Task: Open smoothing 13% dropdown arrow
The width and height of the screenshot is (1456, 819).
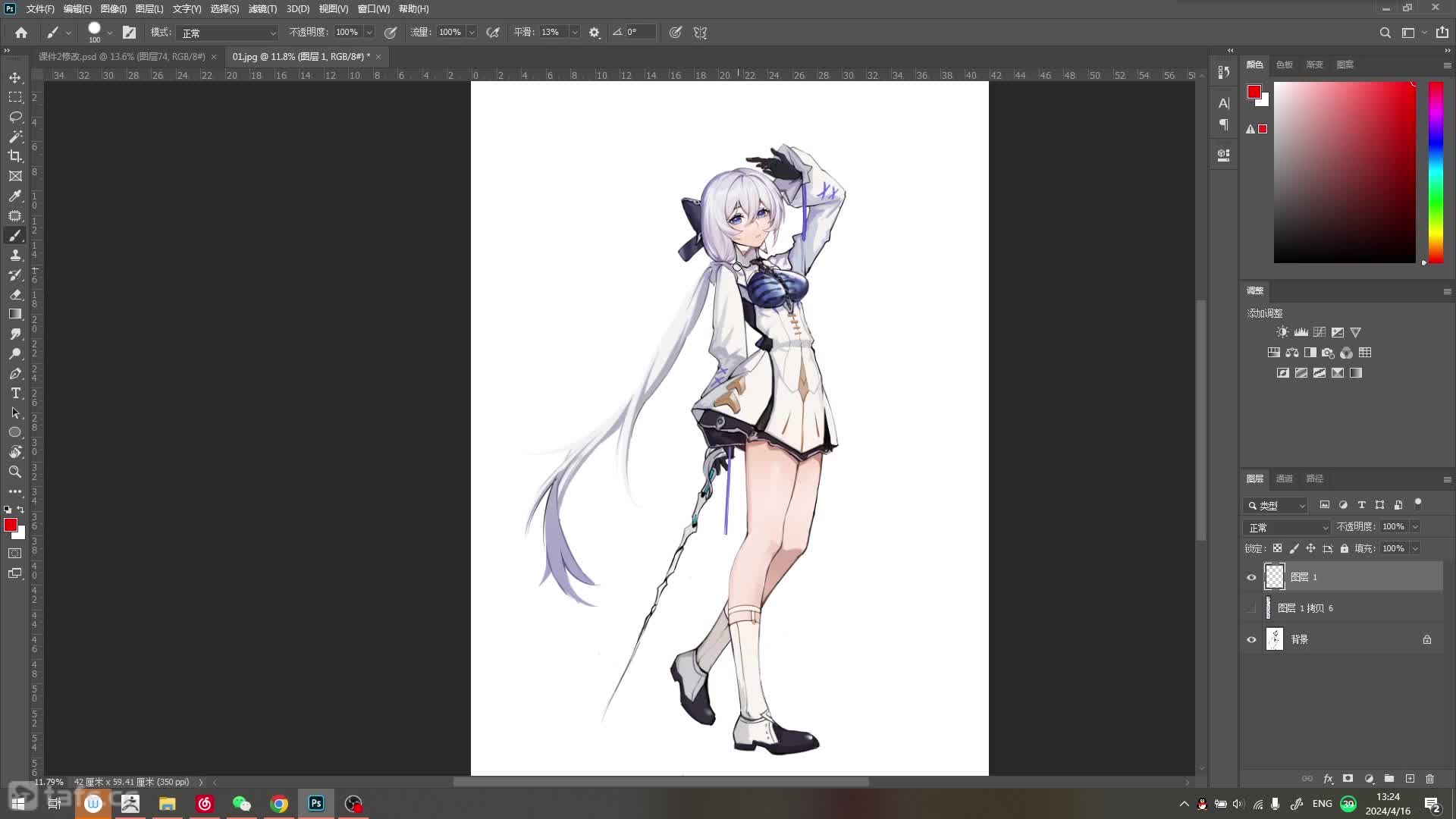Action: click(x=575, y=33)
